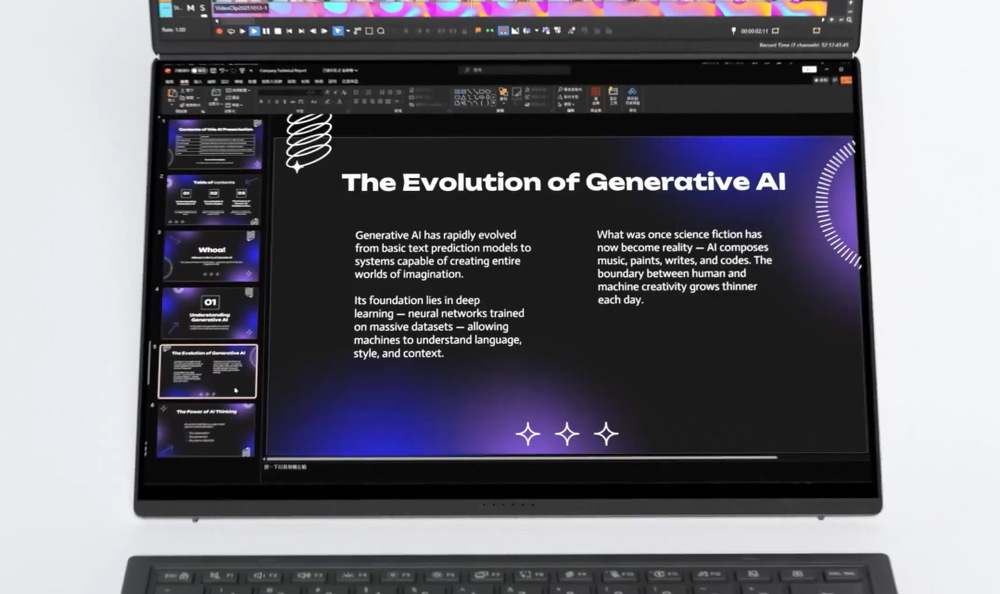Toggle automatic crossfades button
This screenshot has width=1000, height=594.
point(515,31)
